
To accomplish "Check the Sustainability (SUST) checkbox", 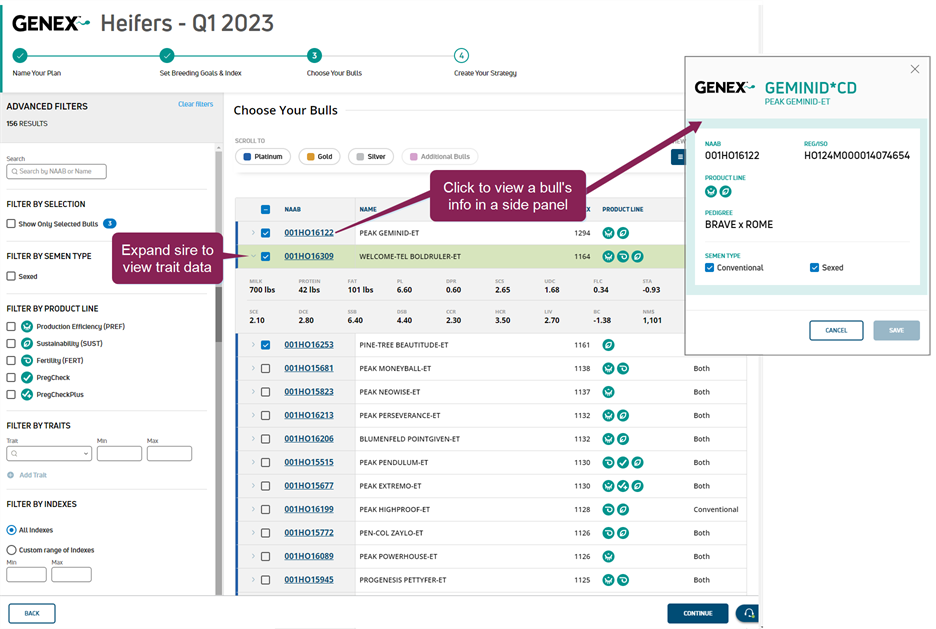I will (x=11, y=343).
